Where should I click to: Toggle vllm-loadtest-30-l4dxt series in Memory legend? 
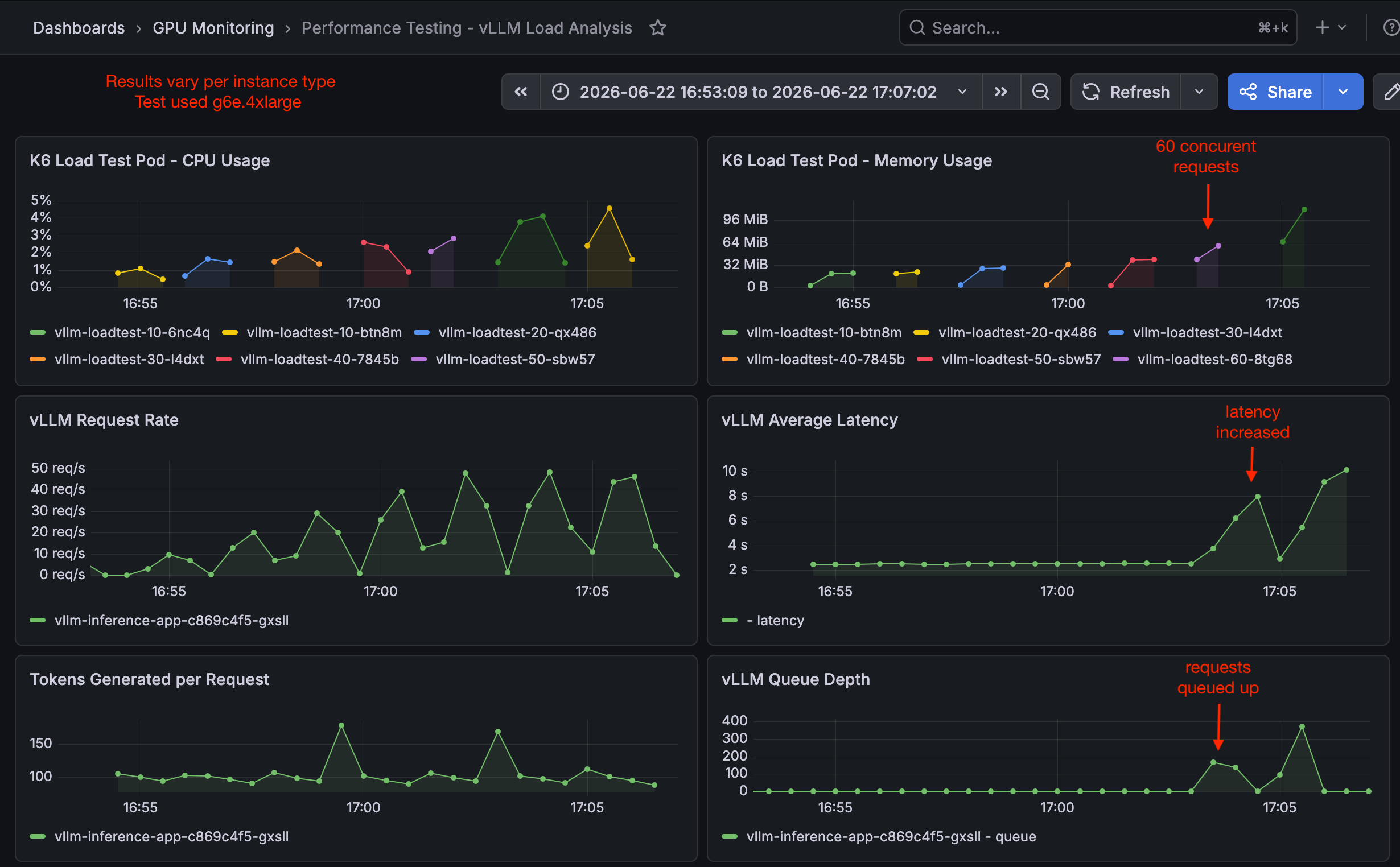(x=1207, y=333)
